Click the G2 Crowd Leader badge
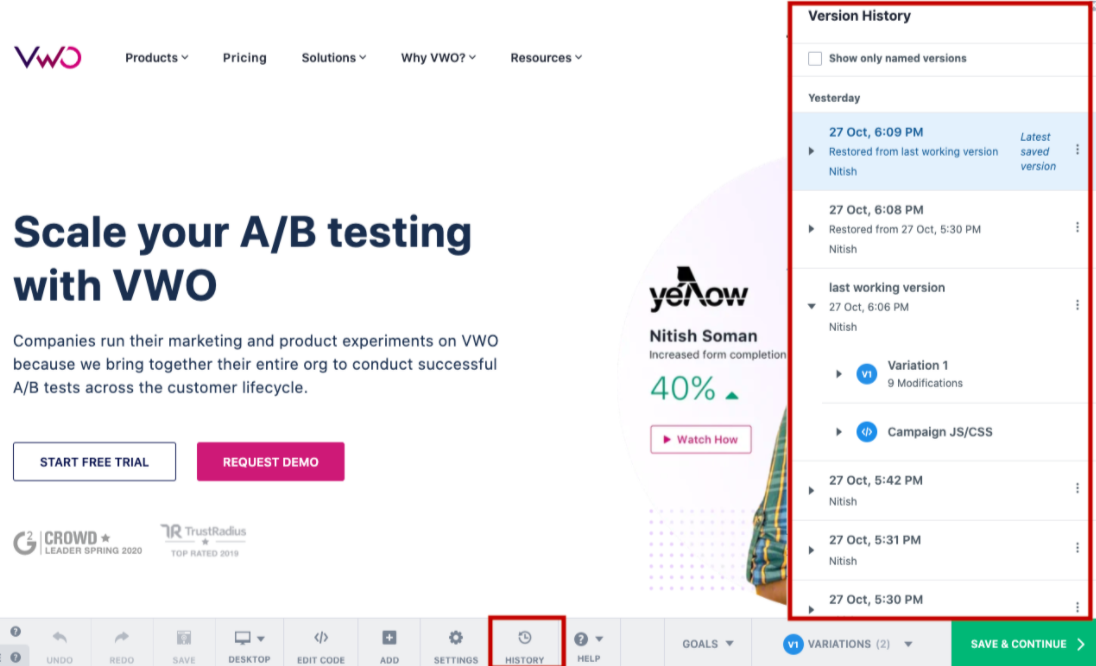1096x666 pixels. 78,542
